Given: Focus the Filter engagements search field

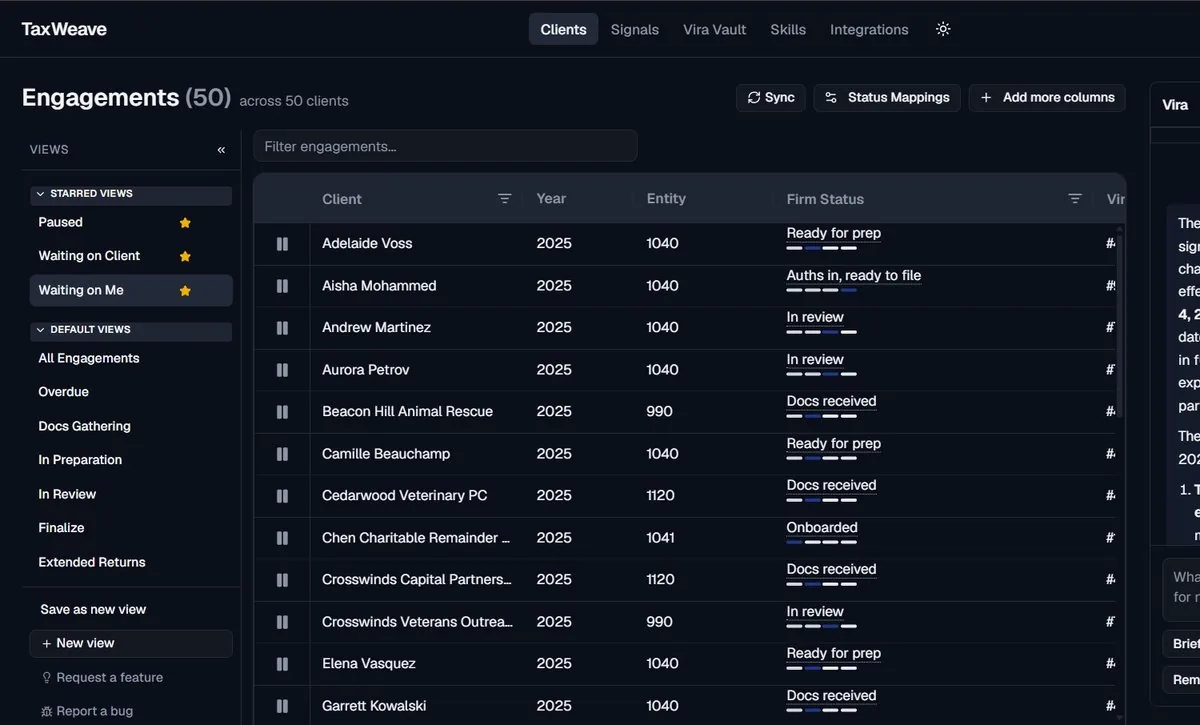Looking at the screenshot, I should [x=445, y=146].
